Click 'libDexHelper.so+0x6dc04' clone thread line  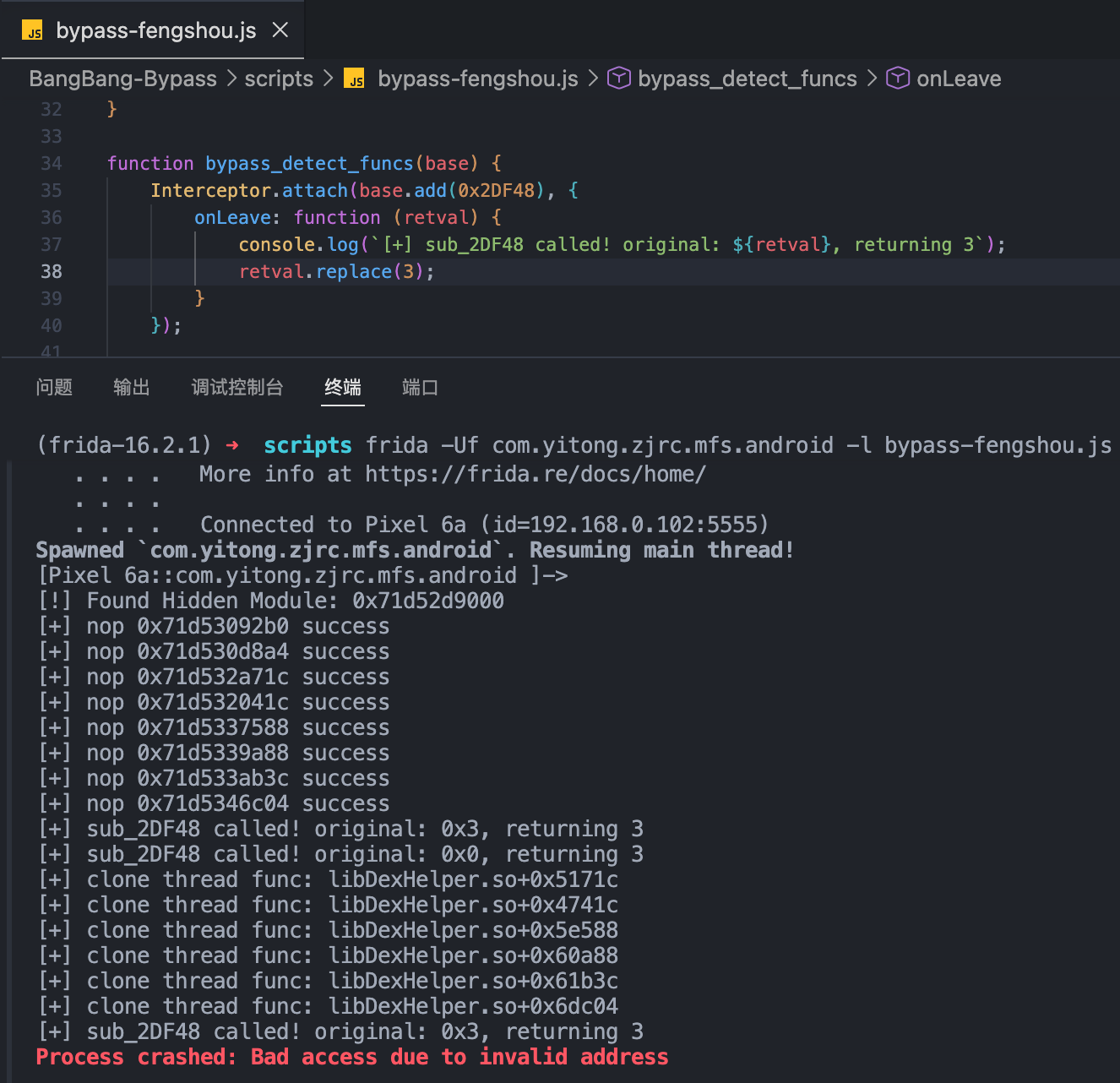coord(328,1006)
